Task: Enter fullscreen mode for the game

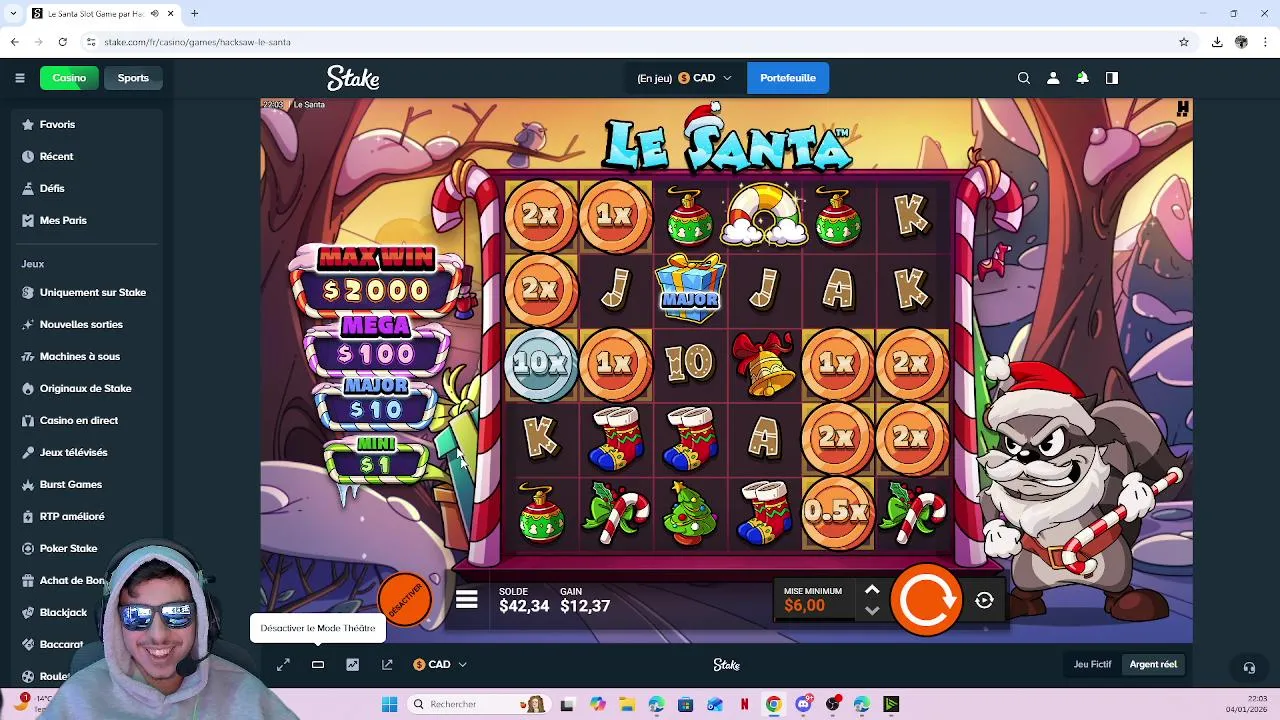Action: (x=283, y=664)
